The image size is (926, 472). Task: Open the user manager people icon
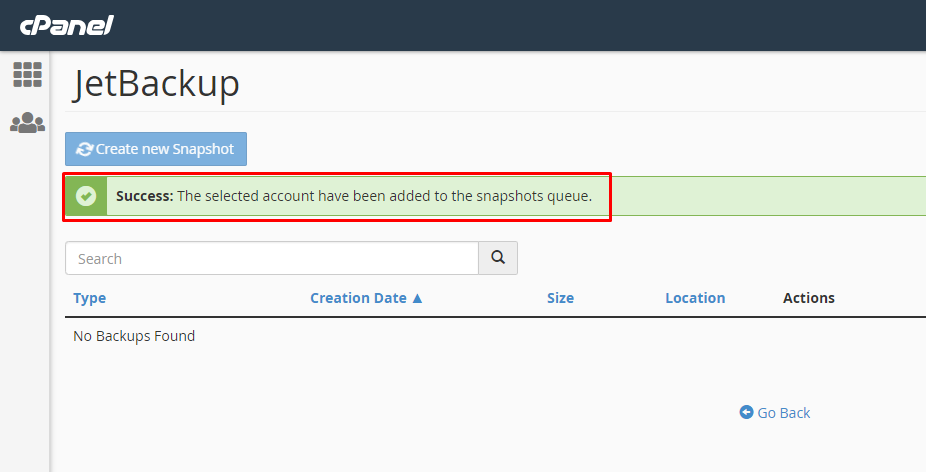click(x=27, y=122)
